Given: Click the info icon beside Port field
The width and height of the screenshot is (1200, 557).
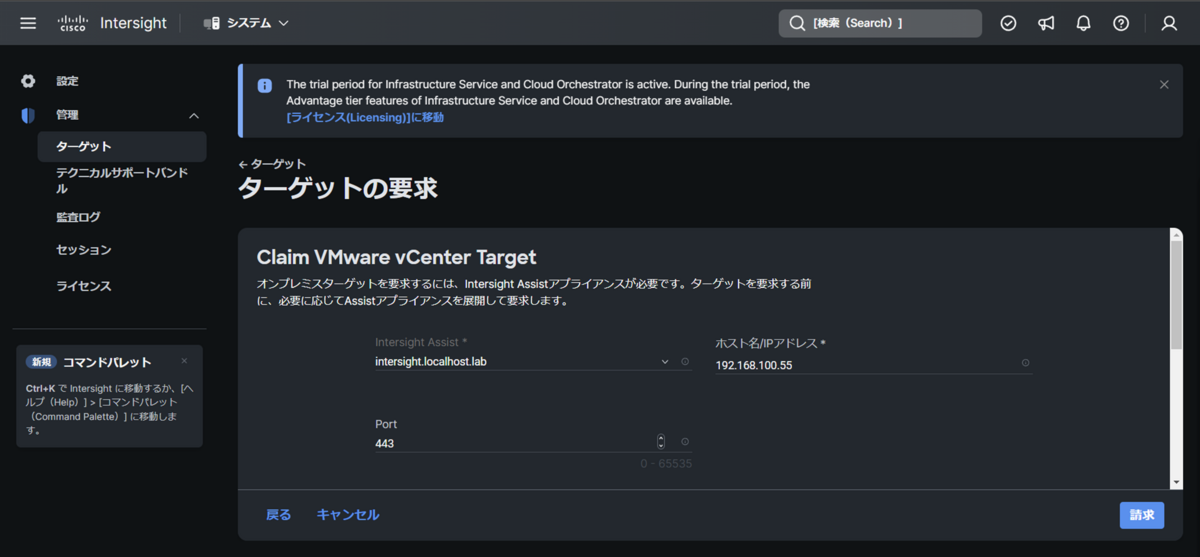Looking at the screenshot, I should click(x=685, y=442).
